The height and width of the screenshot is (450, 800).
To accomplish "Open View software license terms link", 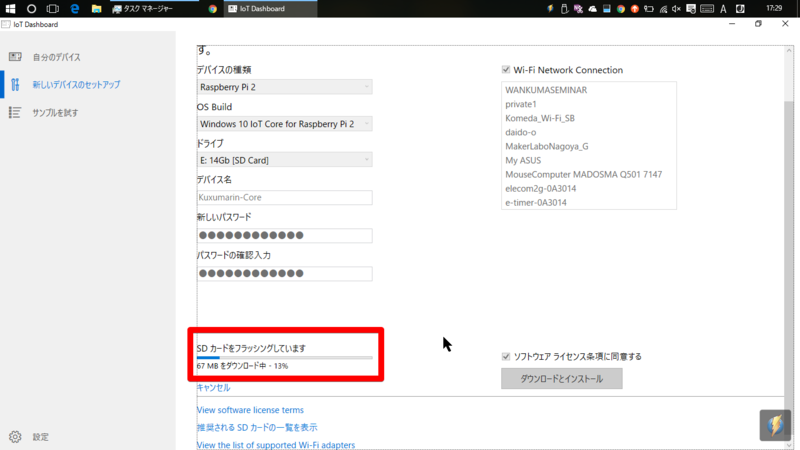I will (250, 410).
